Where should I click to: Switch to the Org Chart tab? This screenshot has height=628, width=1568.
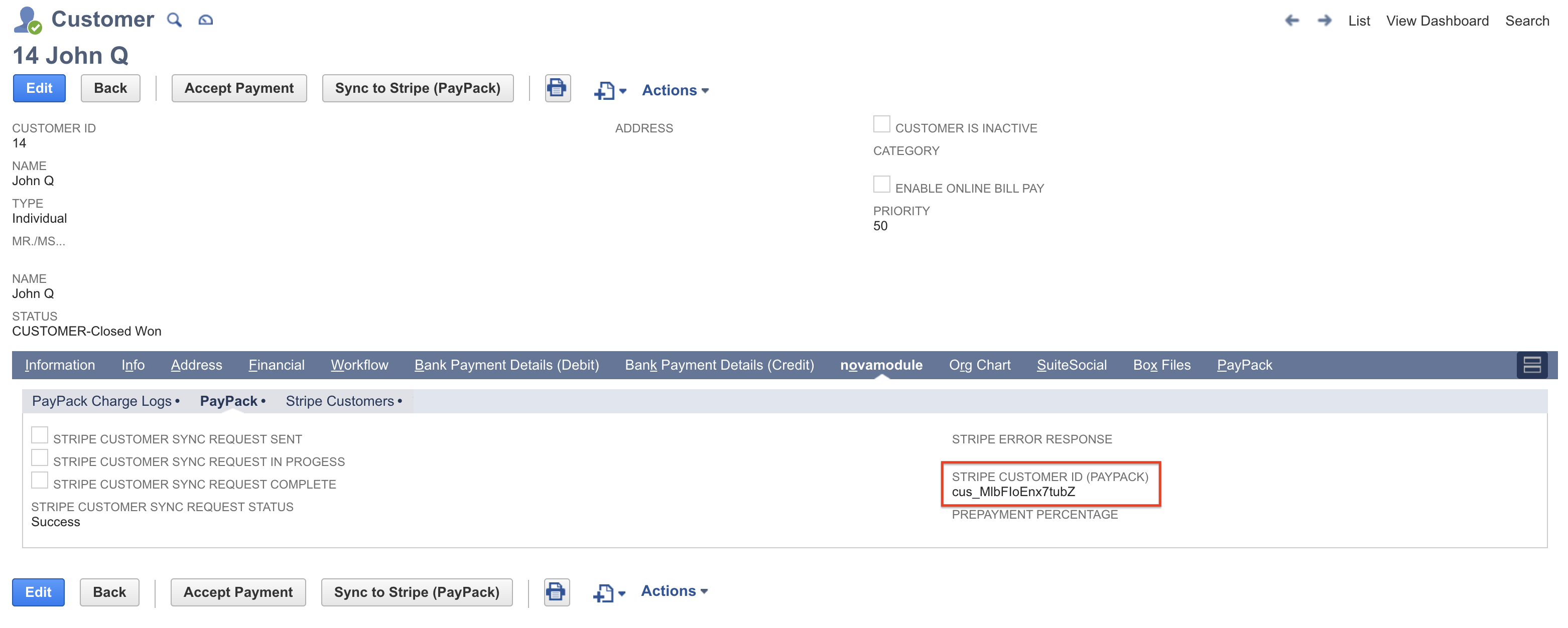pyautogui.click(x=979, y=365)
